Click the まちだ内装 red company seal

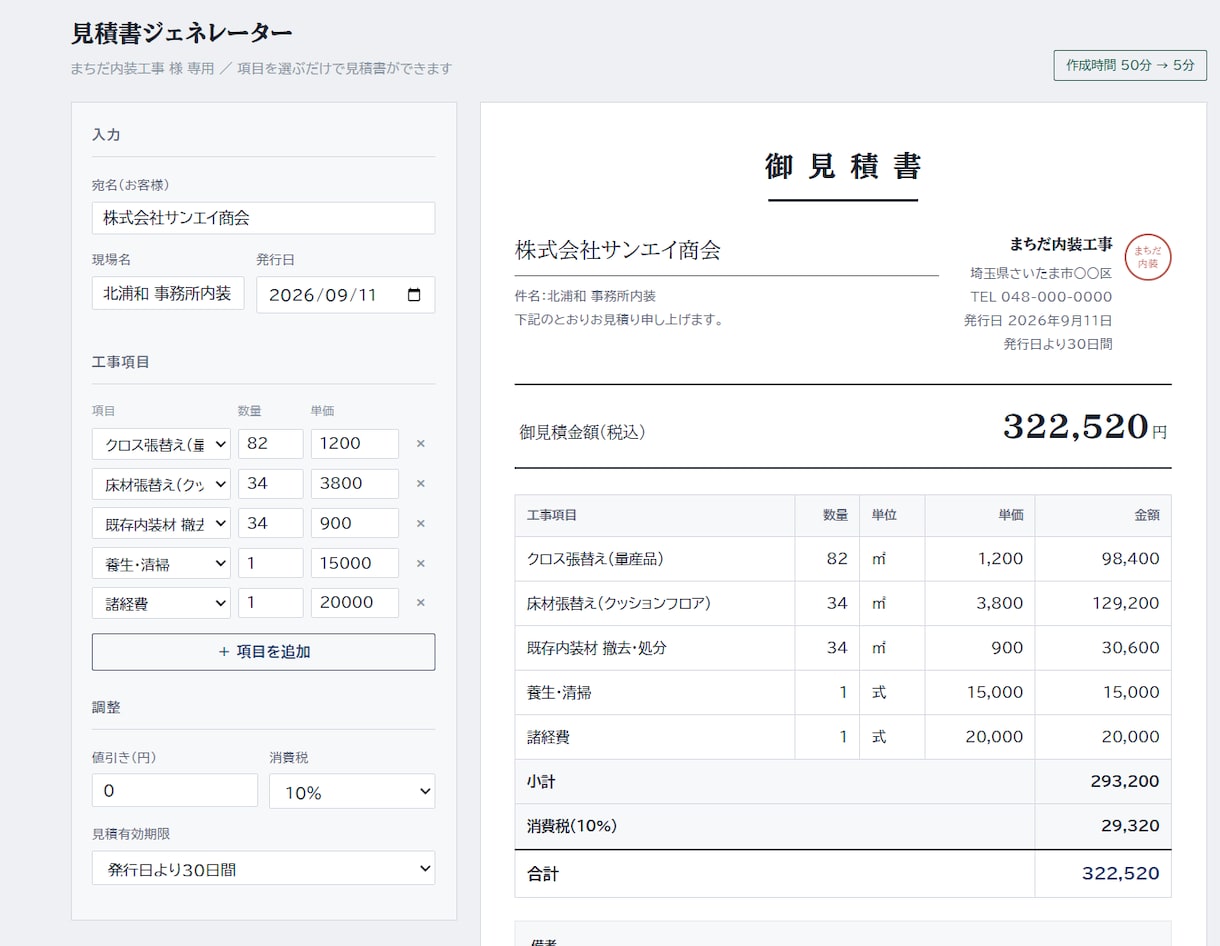[1148, 257]
